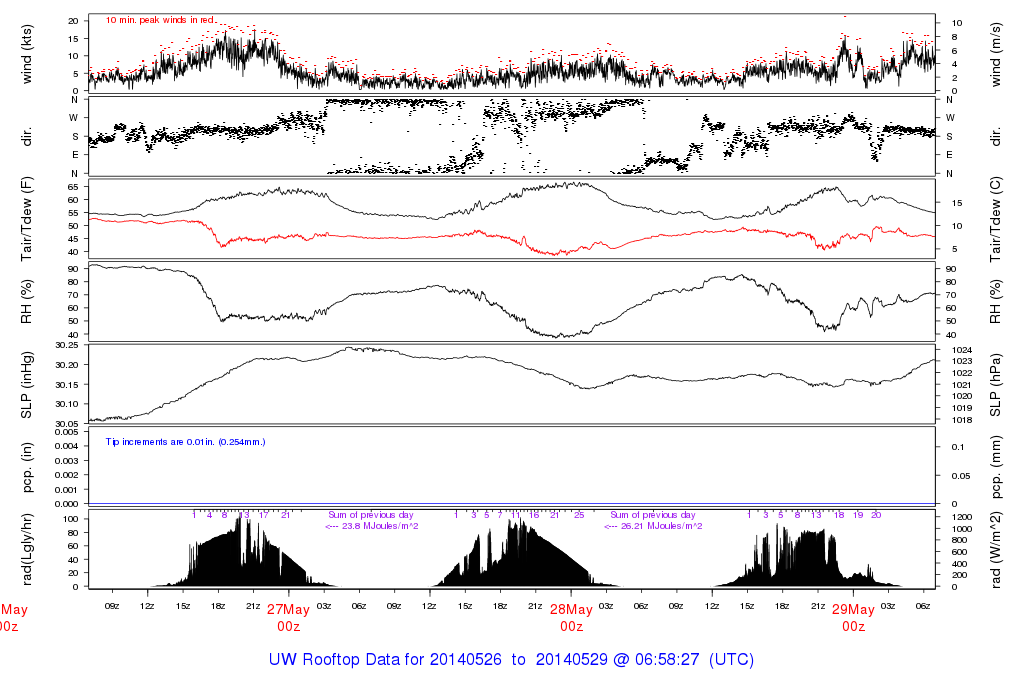This screenshot has height=700, width=1024.
Task: Click the "wind (m/s)" axis label
Action: coord(996,55)
